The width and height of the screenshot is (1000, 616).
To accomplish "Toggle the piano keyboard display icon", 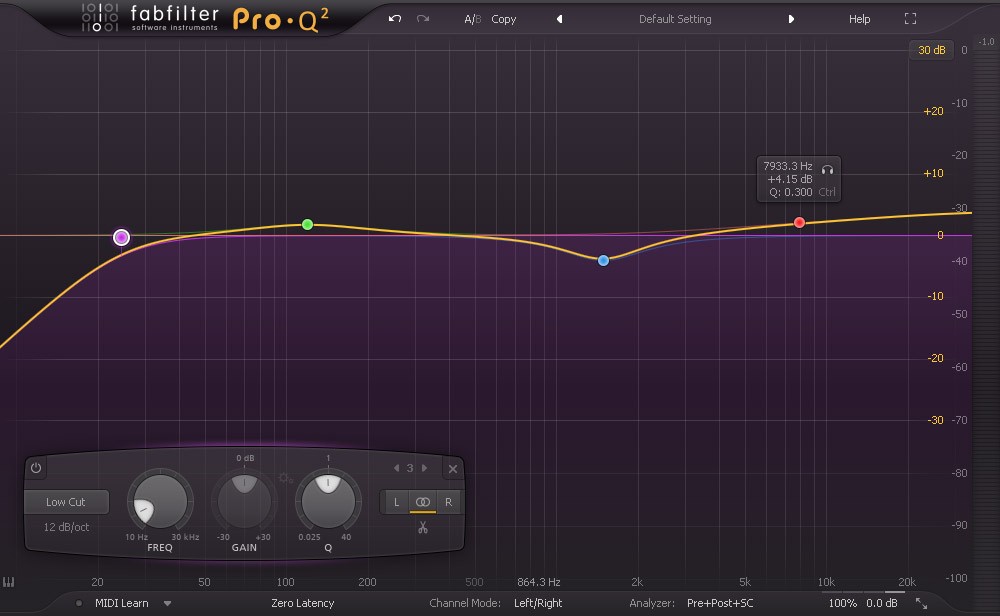I will [8, 582].
